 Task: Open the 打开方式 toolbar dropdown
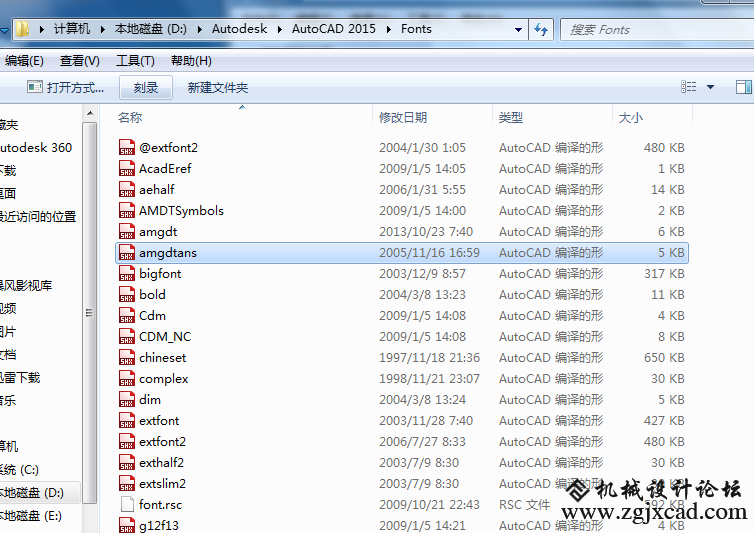pos(65,88)
